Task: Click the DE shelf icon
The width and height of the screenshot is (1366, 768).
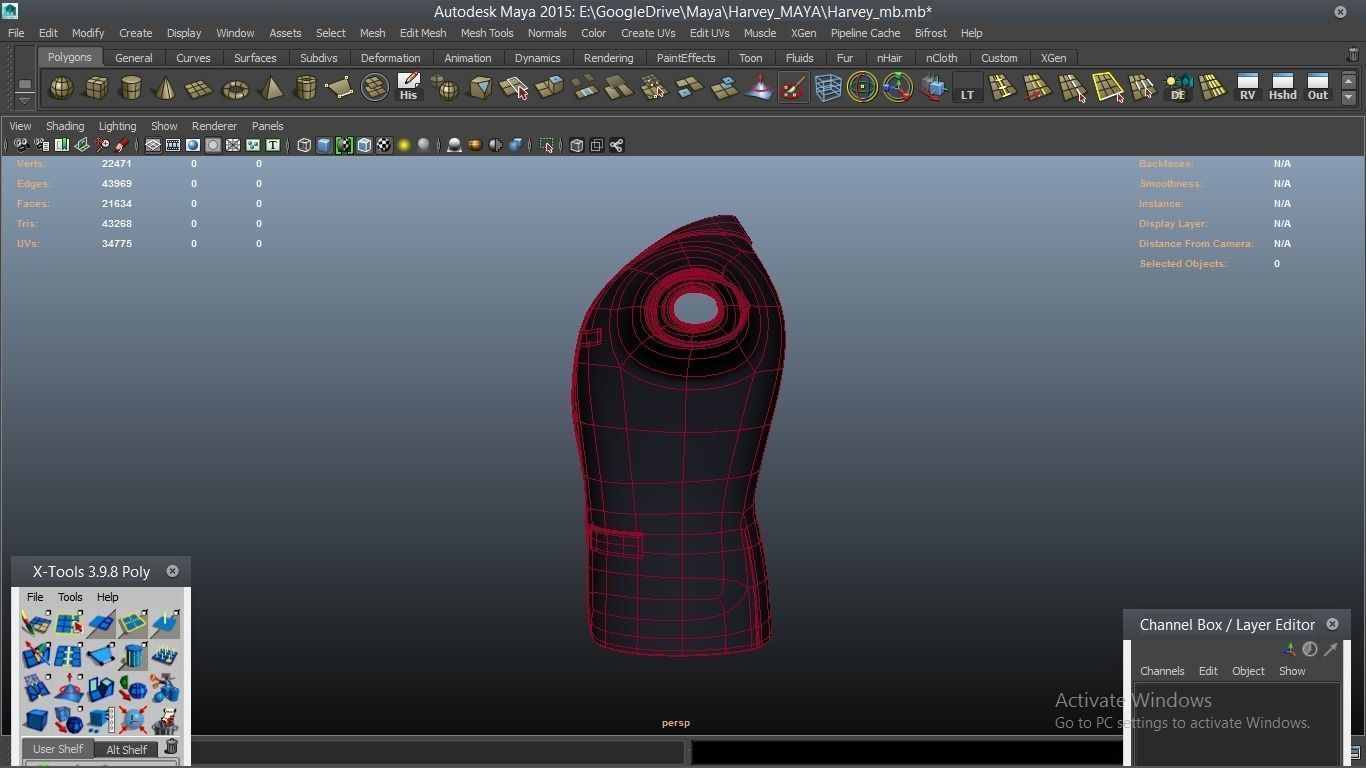Action: coord(1178,88)
